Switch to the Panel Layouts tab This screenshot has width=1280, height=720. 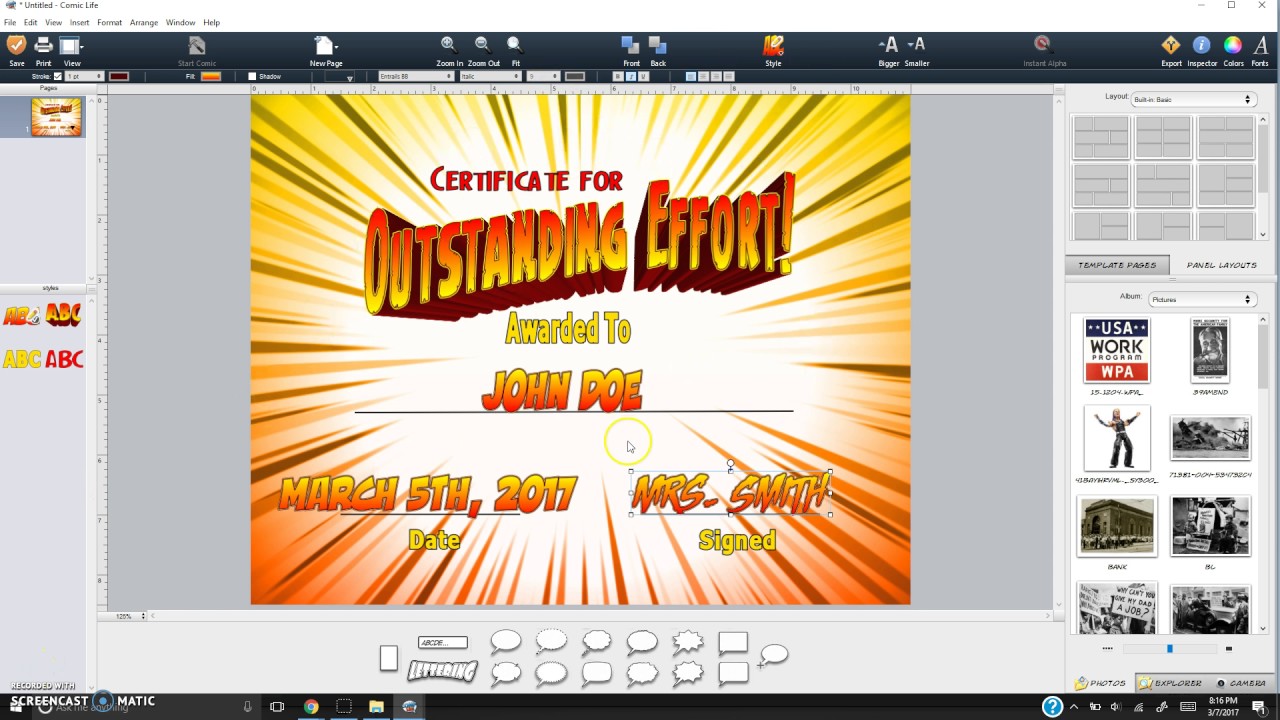point(1221,265)
